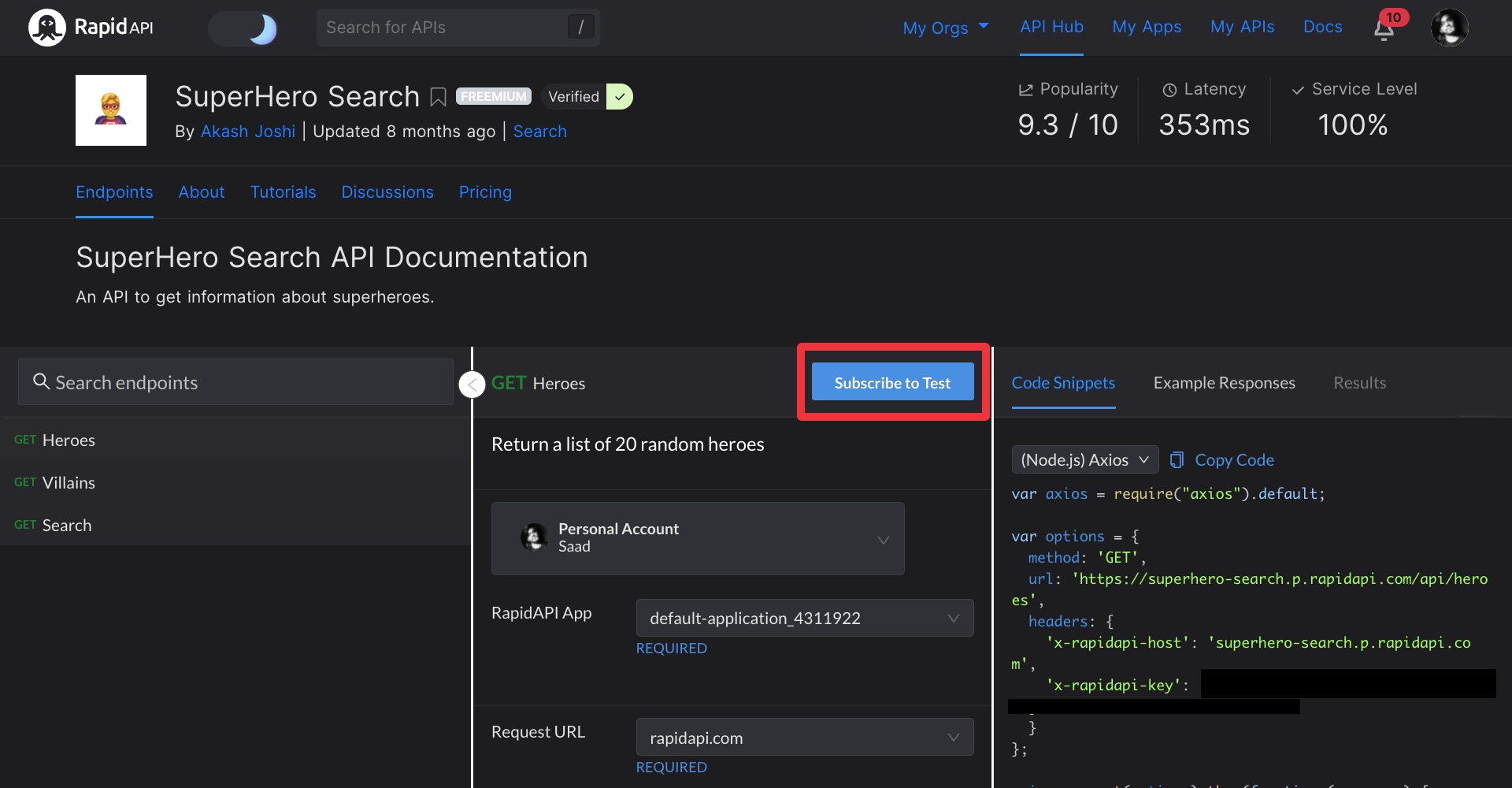The width and height of the screenshot is (1512, 788).
Task: Expand the Personal Account selector
Action: click(x=698, y=538)
